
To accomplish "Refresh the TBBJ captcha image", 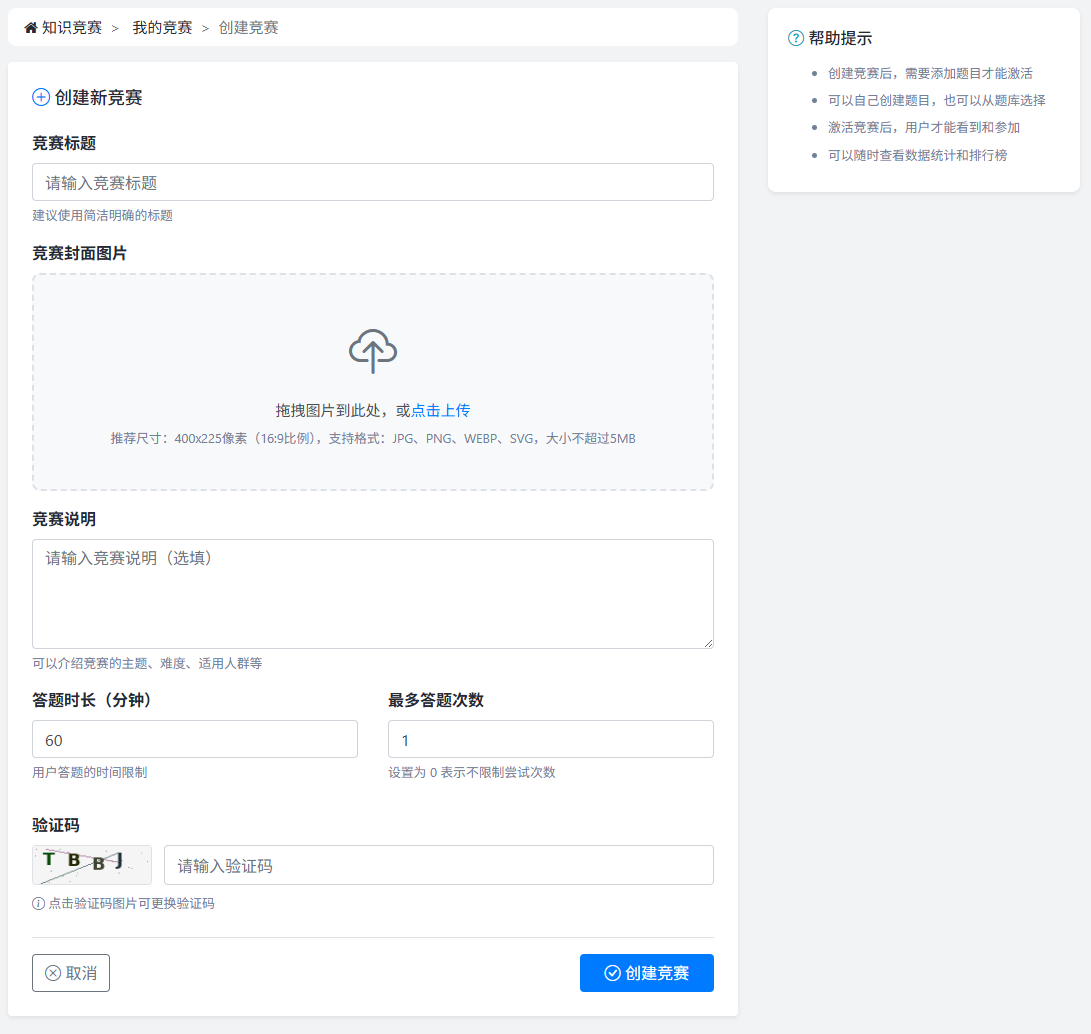I will coord(92,865).
